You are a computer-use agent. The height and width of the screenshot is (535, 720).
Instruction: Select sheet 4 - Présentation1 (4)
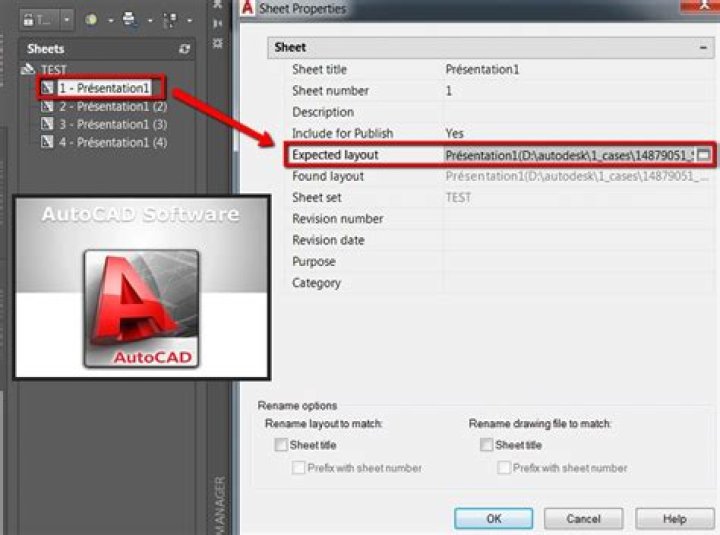click(113, 142)
